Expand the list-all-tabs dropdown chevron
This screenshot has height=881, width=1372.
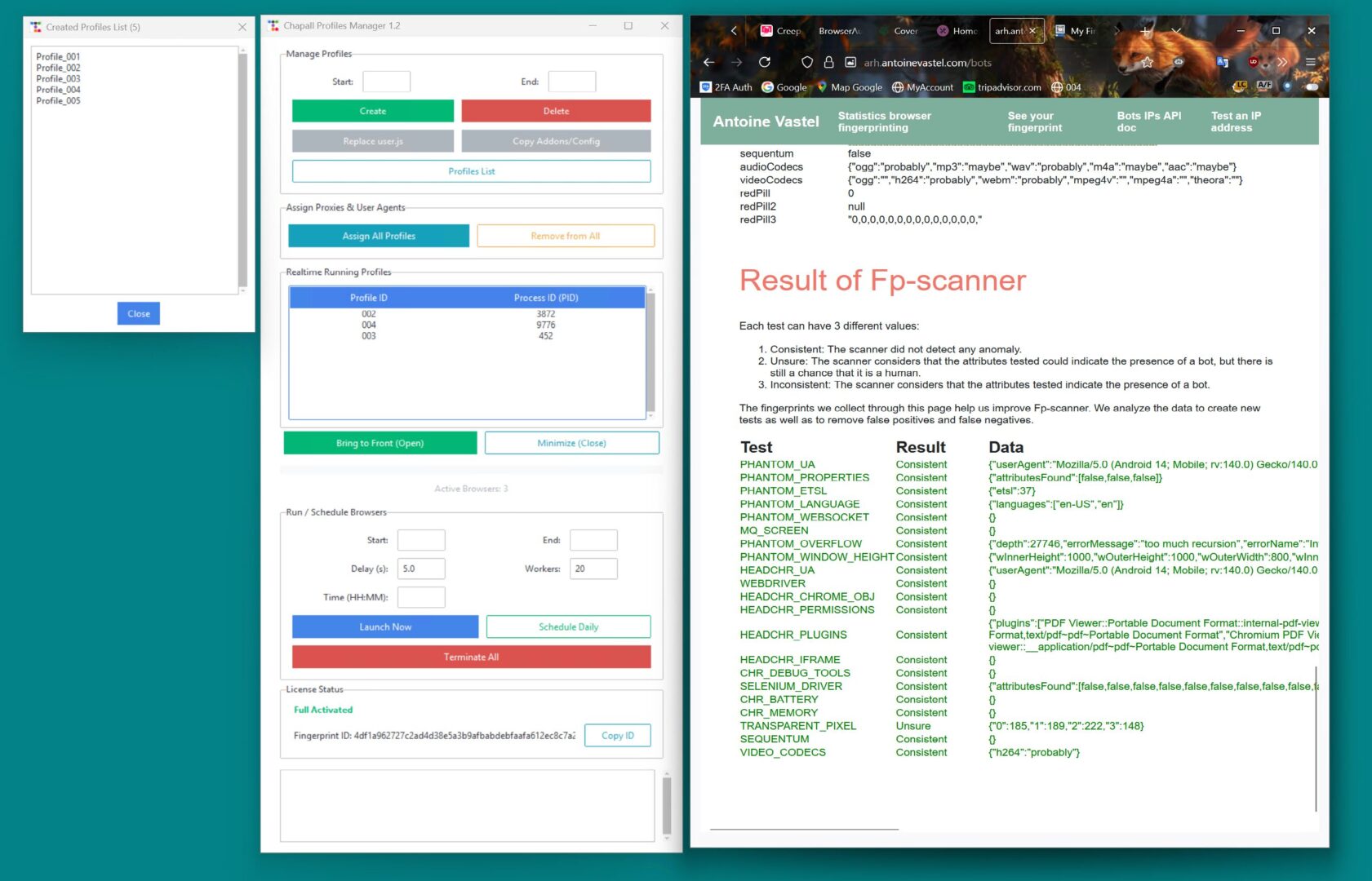click(x=1175, y=31)
